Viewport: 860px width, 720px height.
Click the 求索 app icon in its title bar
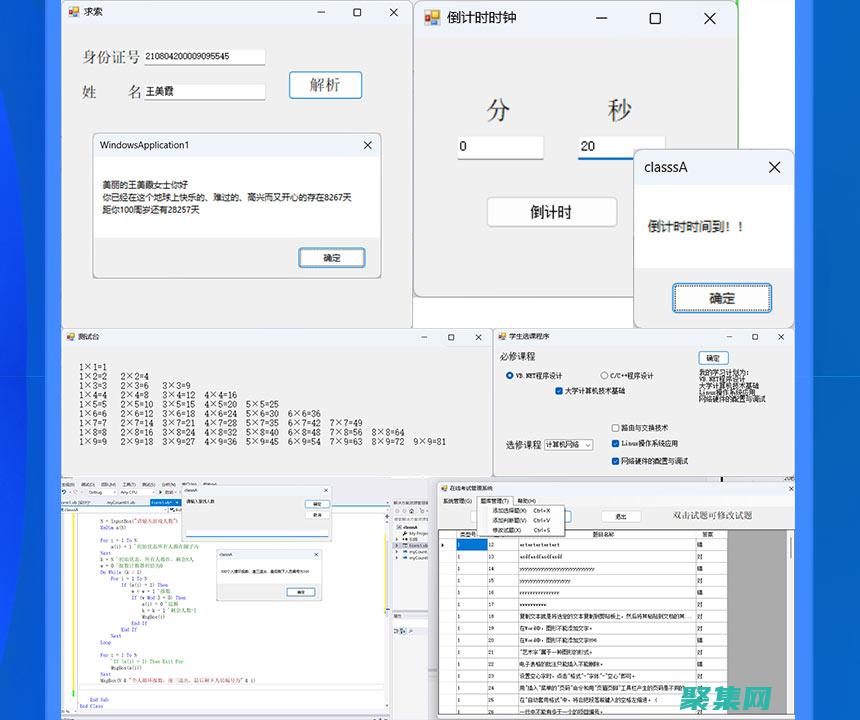point(72,12)
